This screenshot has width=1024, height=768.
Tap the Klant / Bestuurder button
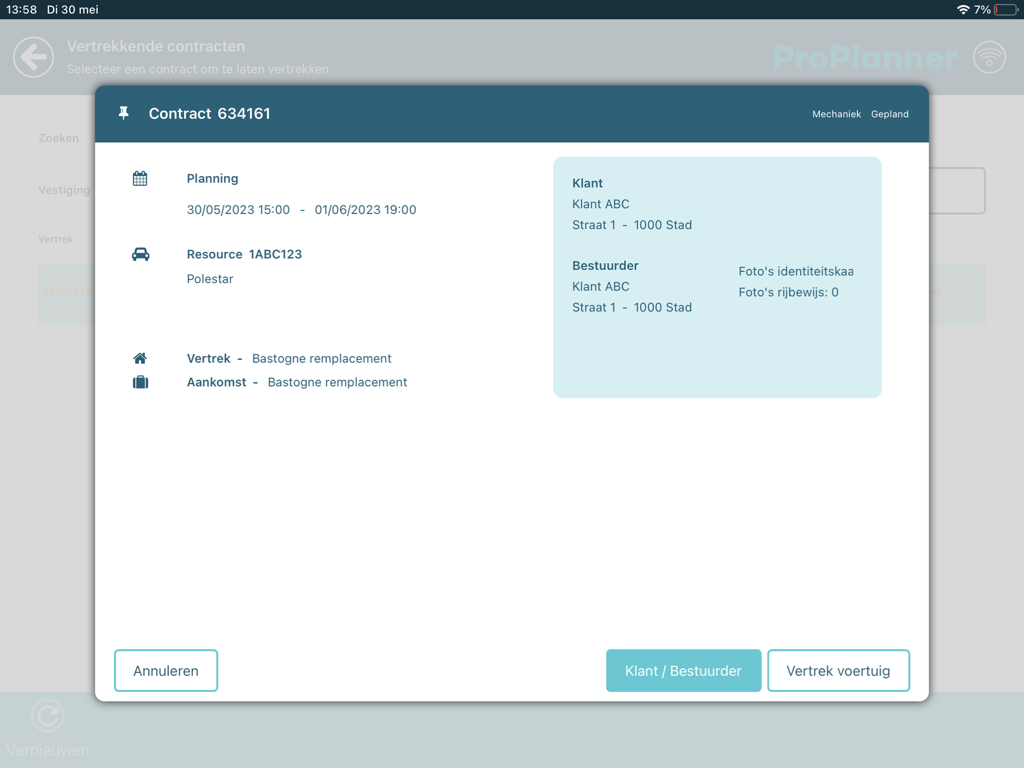(x=683, y=670)
